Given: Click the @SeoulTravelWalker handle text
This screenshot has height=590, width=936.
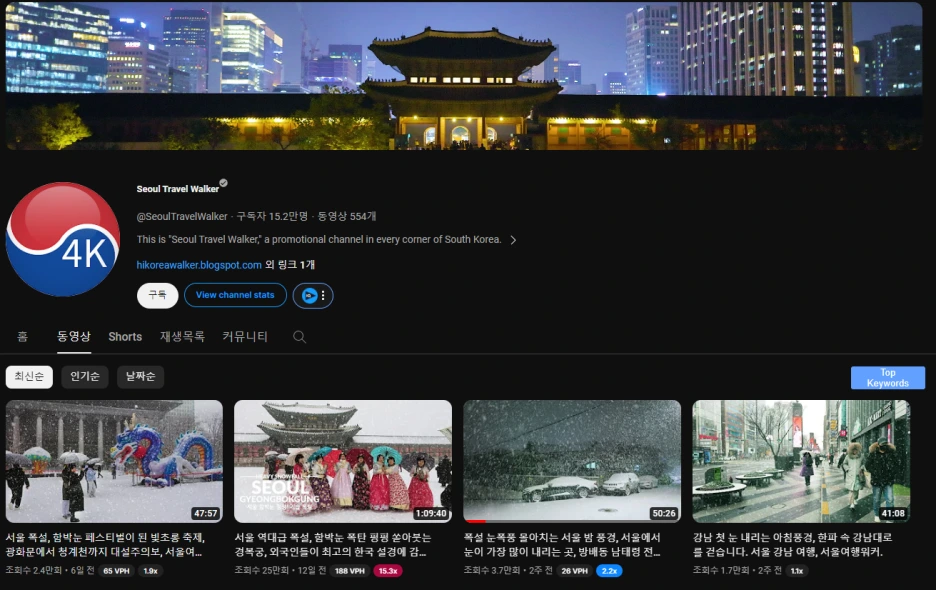Looking at the screenshot, I should (182, 216).
